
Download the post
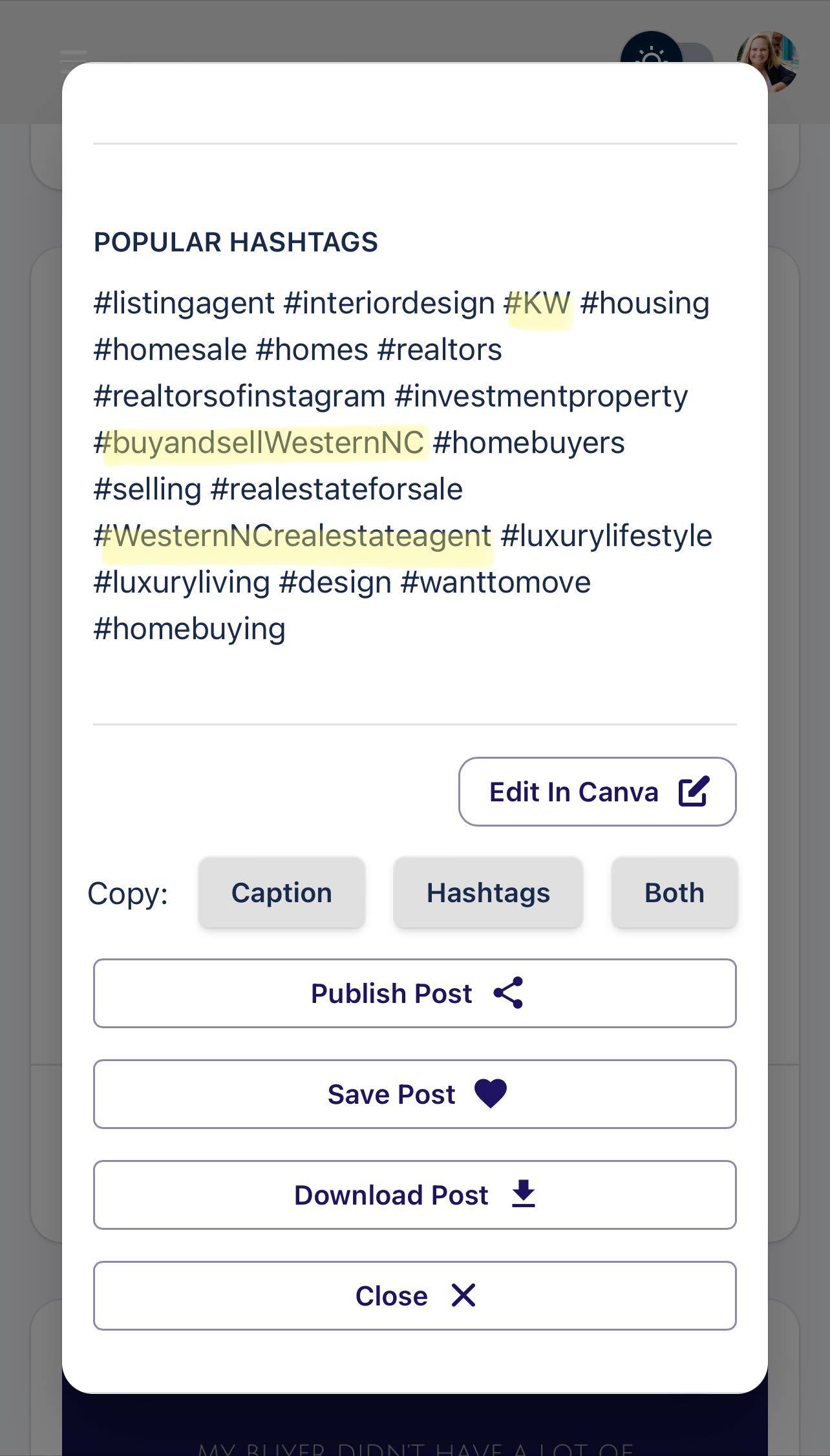415,1195
